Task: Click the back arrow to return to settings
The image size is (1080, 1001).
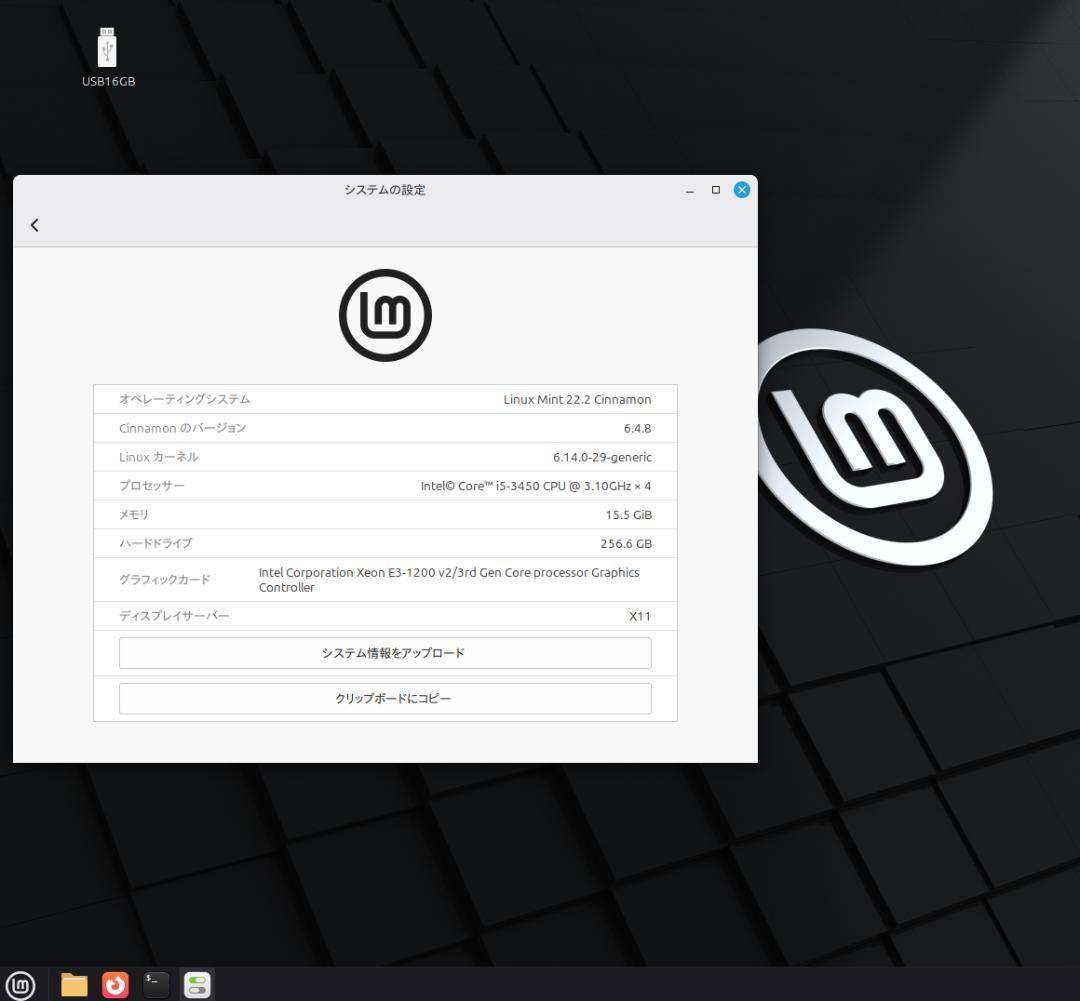Action: (34, 224)
